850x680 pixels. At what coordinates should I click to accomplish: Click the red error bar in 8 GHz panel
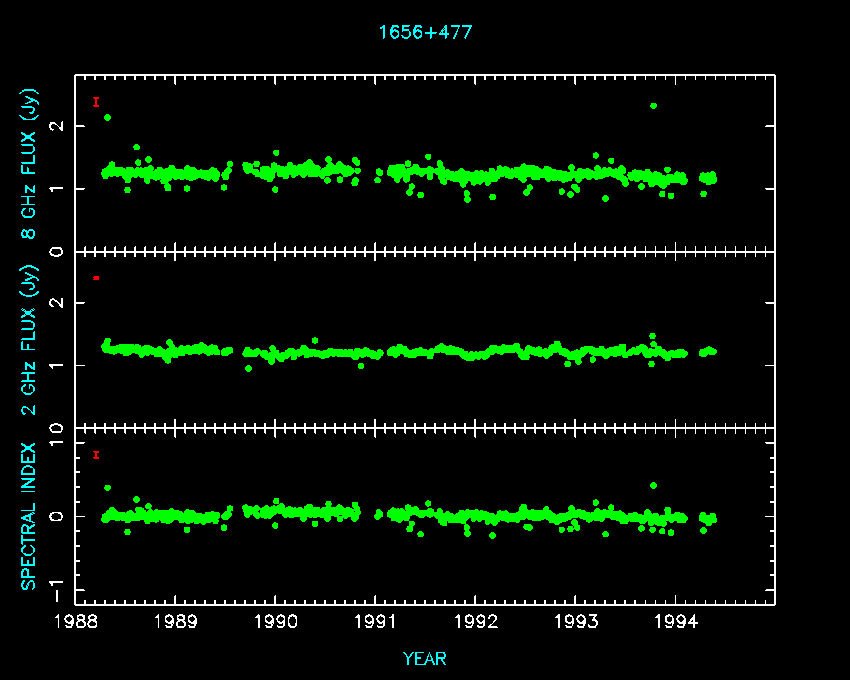96,102
